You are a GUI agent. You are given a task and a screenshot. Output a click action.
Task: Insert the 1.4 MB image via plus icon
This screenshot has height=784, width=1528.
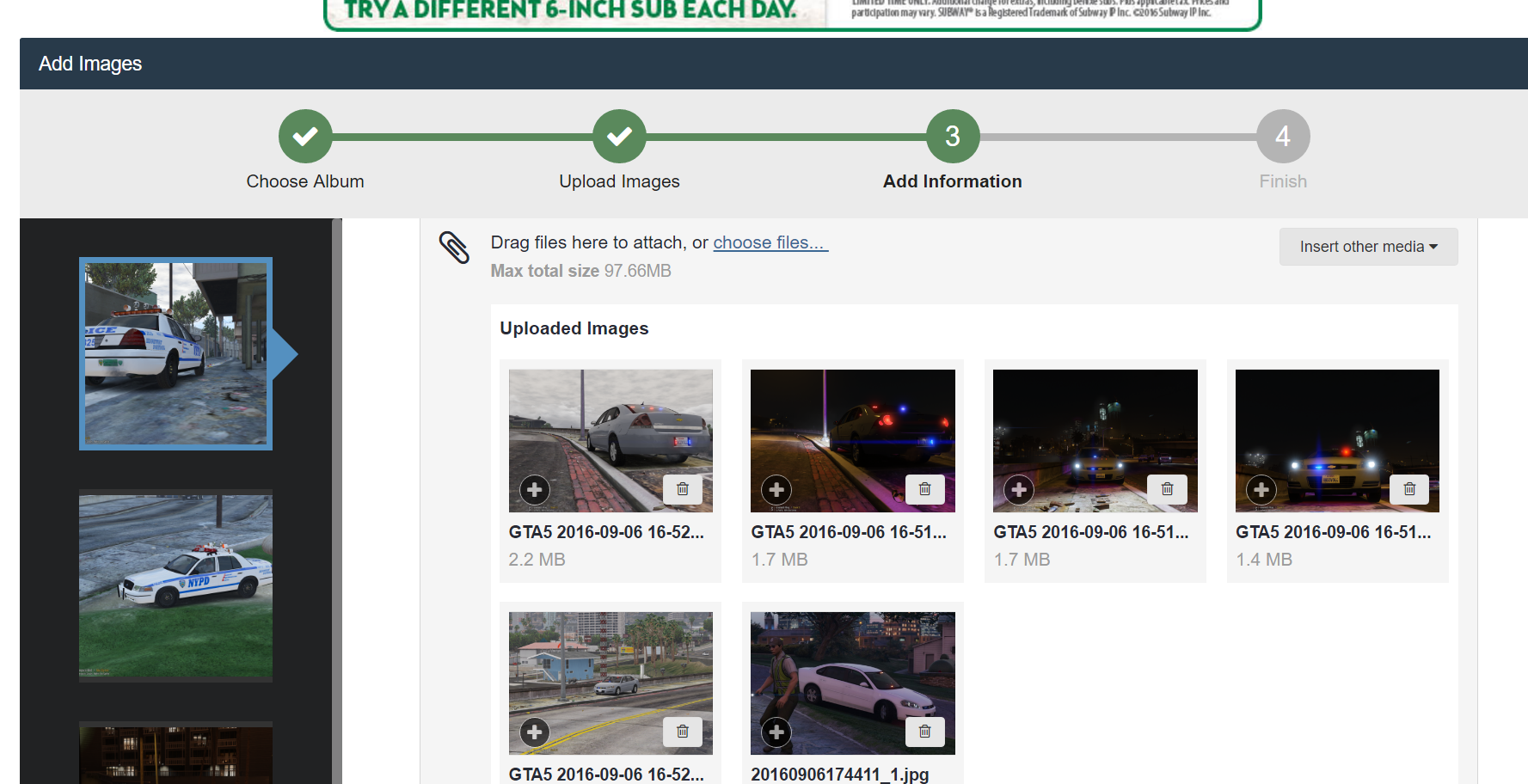tap(1262, 490)
